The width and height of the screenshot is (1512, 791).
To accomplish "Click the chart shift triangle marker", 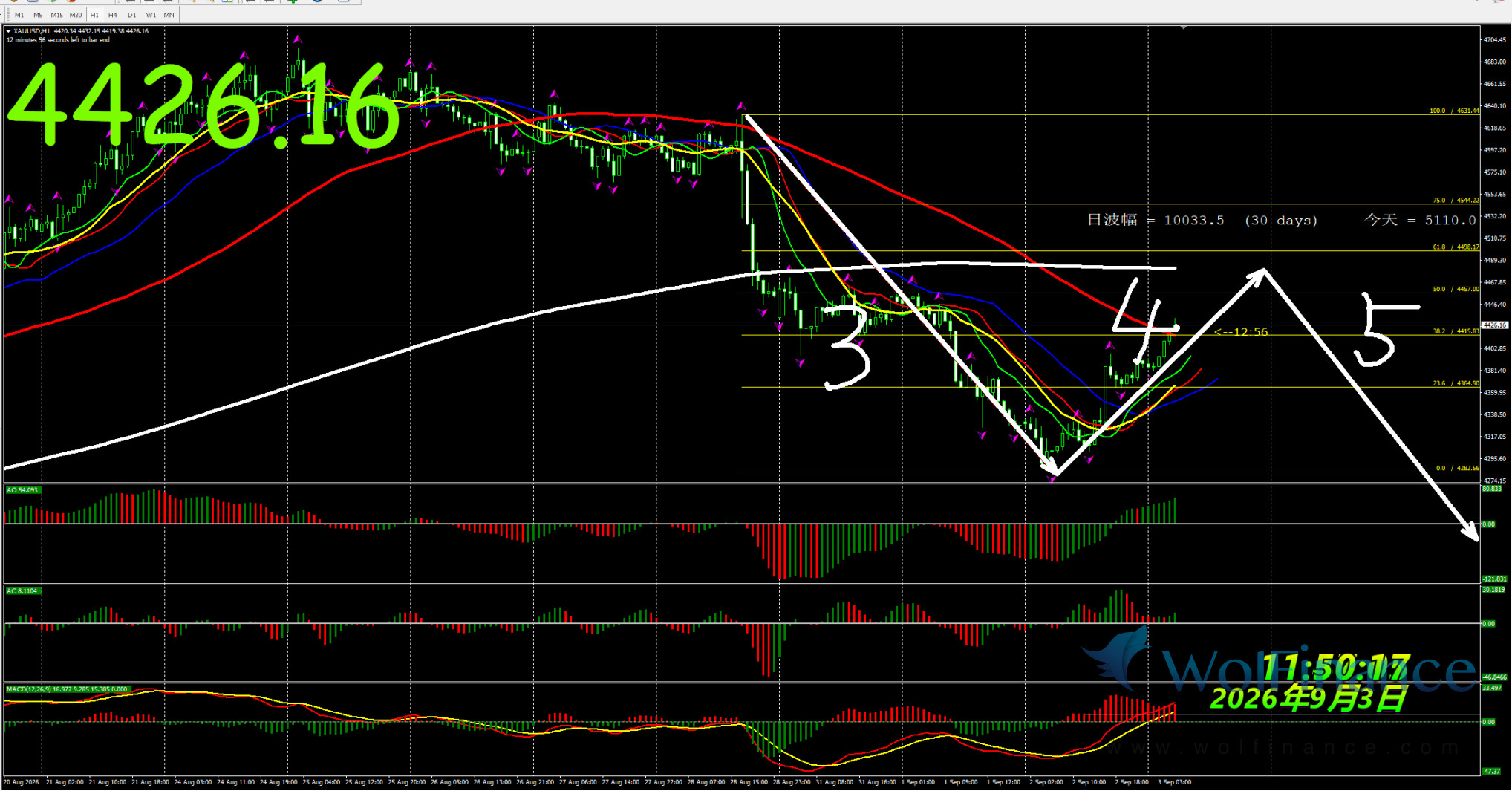I will coord(1183,27).
